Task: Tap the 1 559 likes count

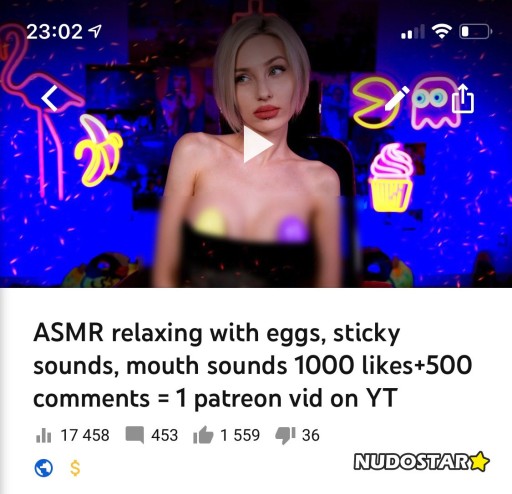Action: click(x=240, y=435)
